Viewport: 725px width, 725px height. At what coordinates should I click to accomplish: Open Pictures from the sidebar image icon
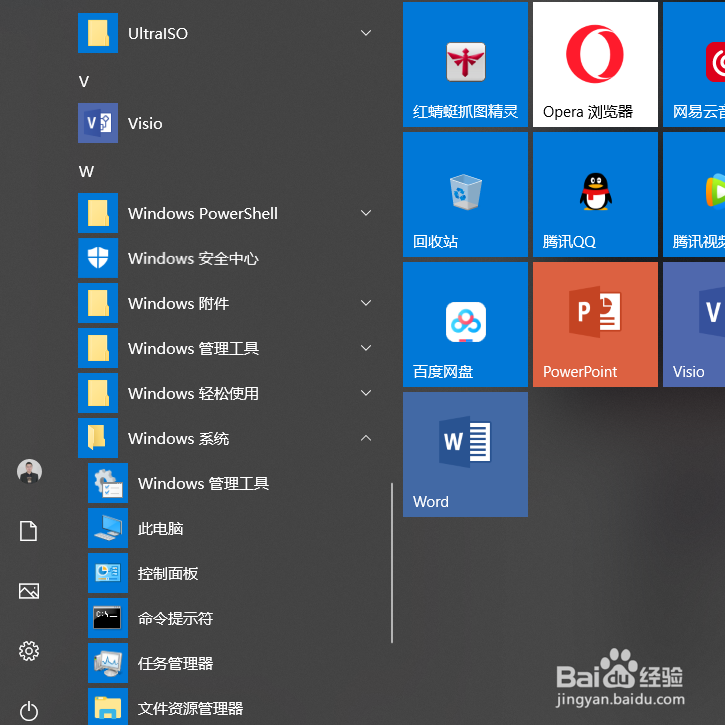tap(29, 591)
